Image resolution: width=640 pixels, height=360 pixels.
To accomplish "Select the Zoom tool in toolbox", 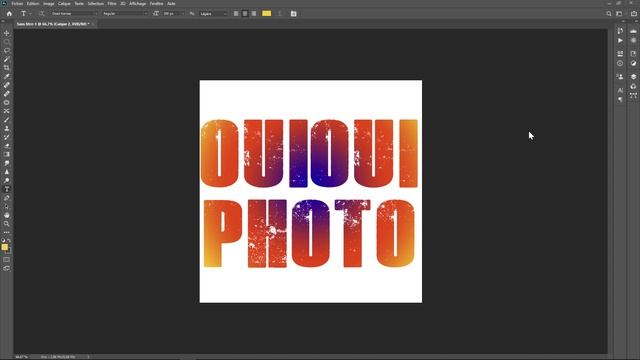I will point(7,224).
